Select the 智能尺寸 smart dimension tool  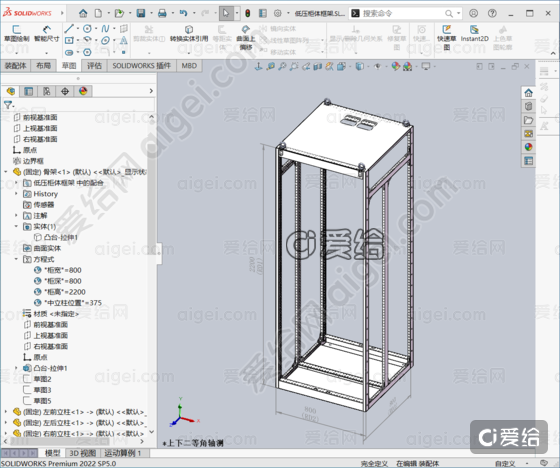point(46,34)
